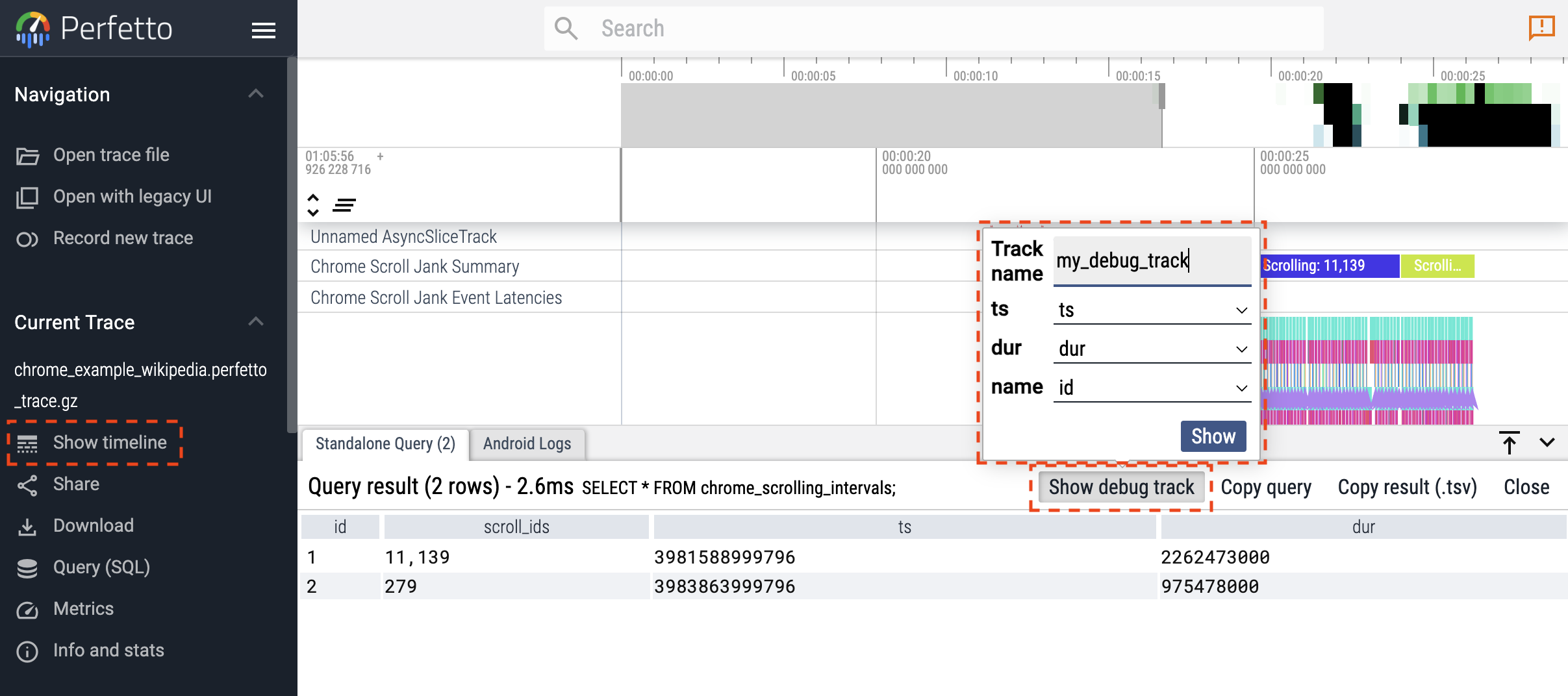Open Query (SQL) database icon
This screenshot has width=1568, height=696.
click(27, 568)
